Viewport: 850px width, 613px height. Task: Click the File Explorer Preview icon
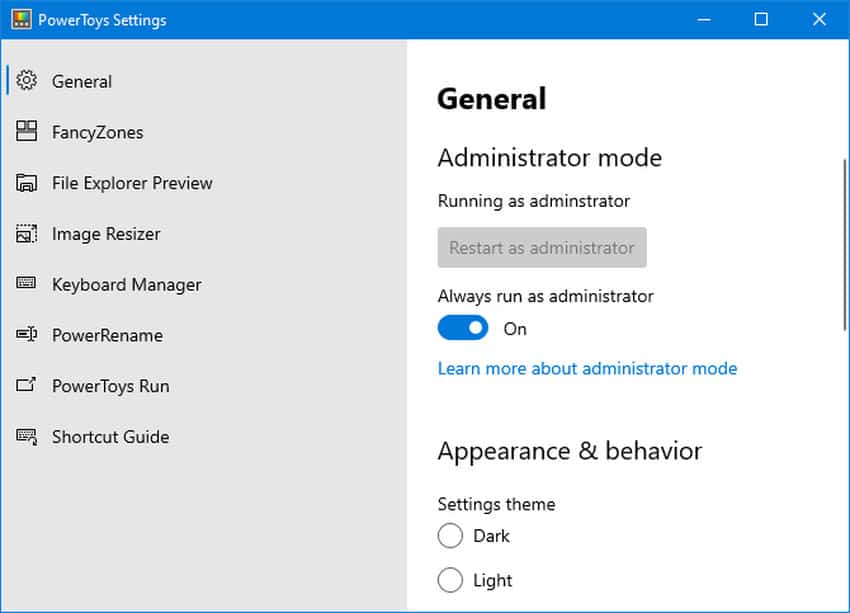26,183
